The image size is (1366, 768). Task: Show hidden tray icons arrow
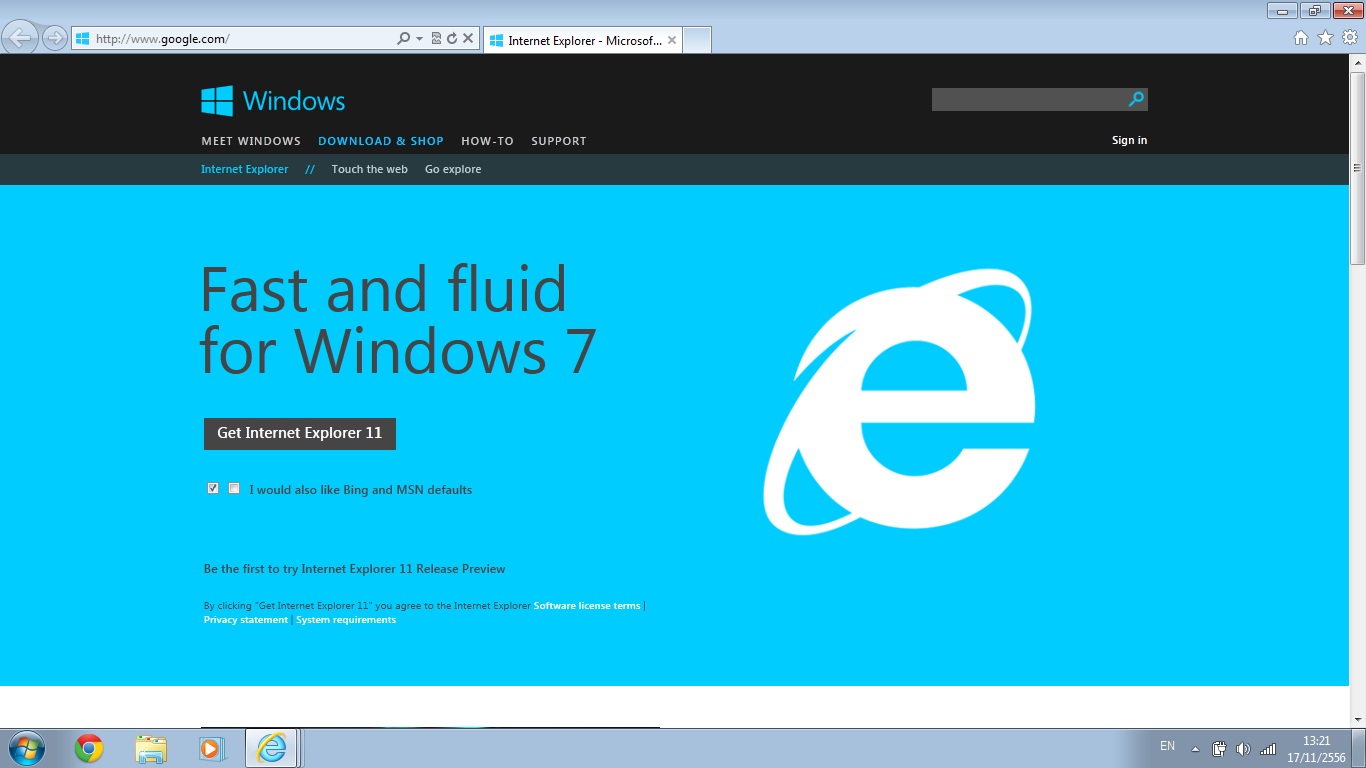coord(1195,749)
